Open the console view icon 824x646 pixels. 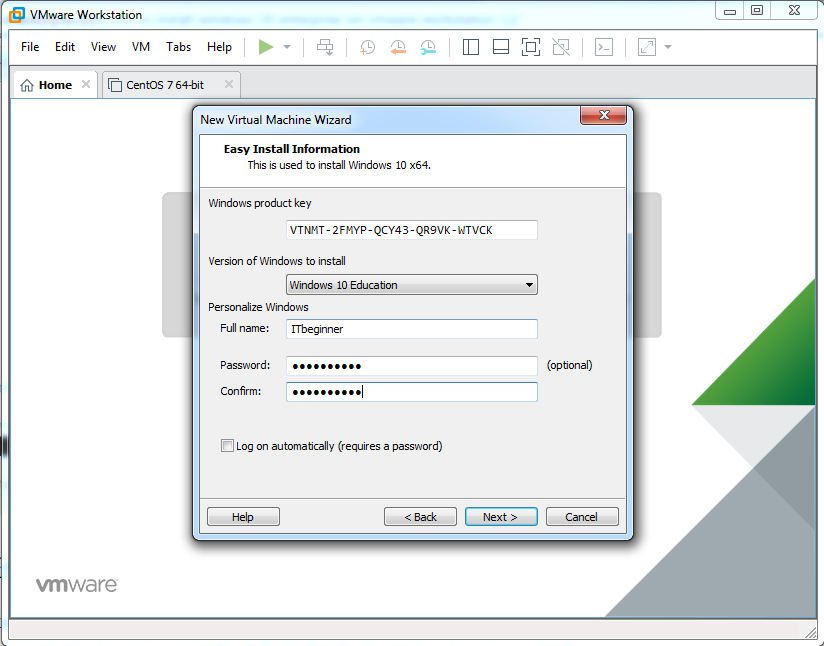604,47
